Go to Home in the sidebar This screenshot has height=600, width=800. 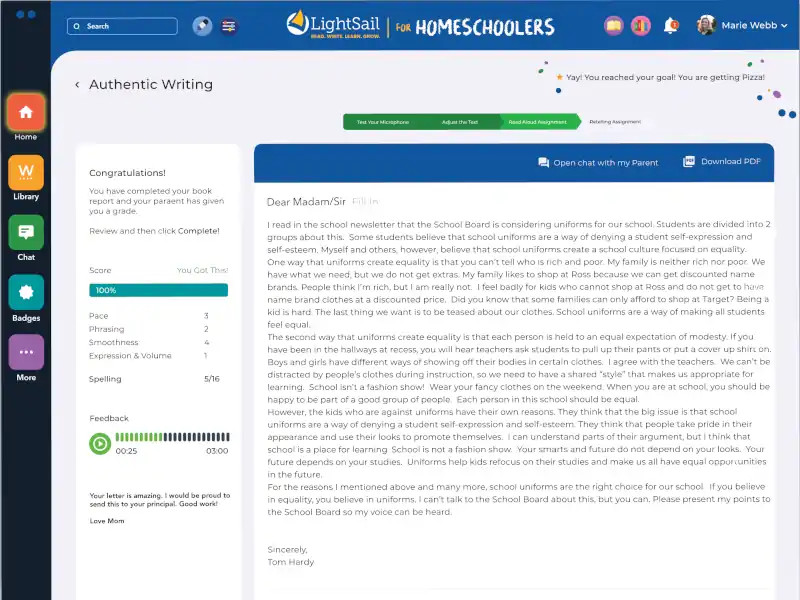pos(26,113)
